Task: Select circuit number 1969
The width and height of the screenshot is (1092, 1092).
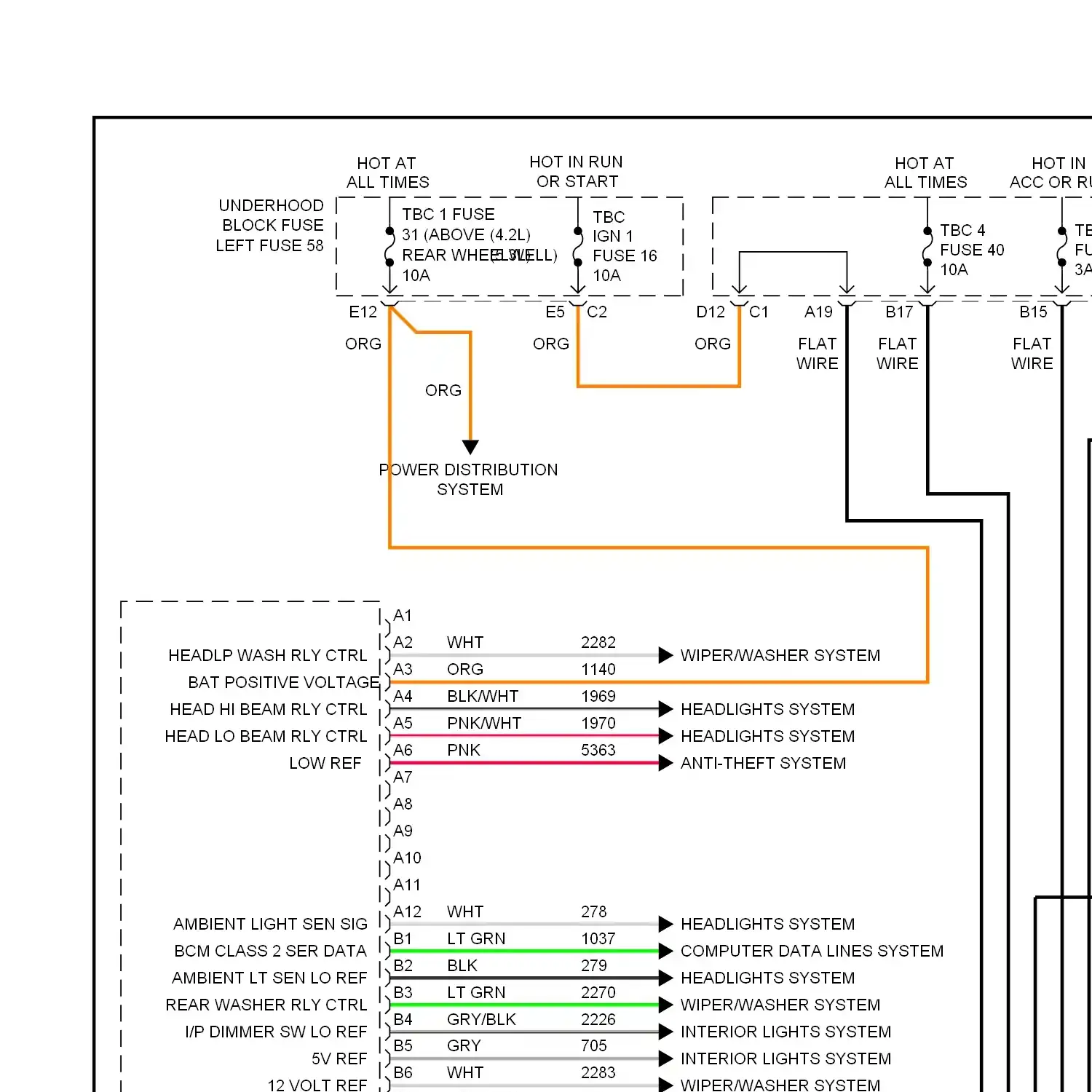Action: pyautogui.click(x=598, y=696)
